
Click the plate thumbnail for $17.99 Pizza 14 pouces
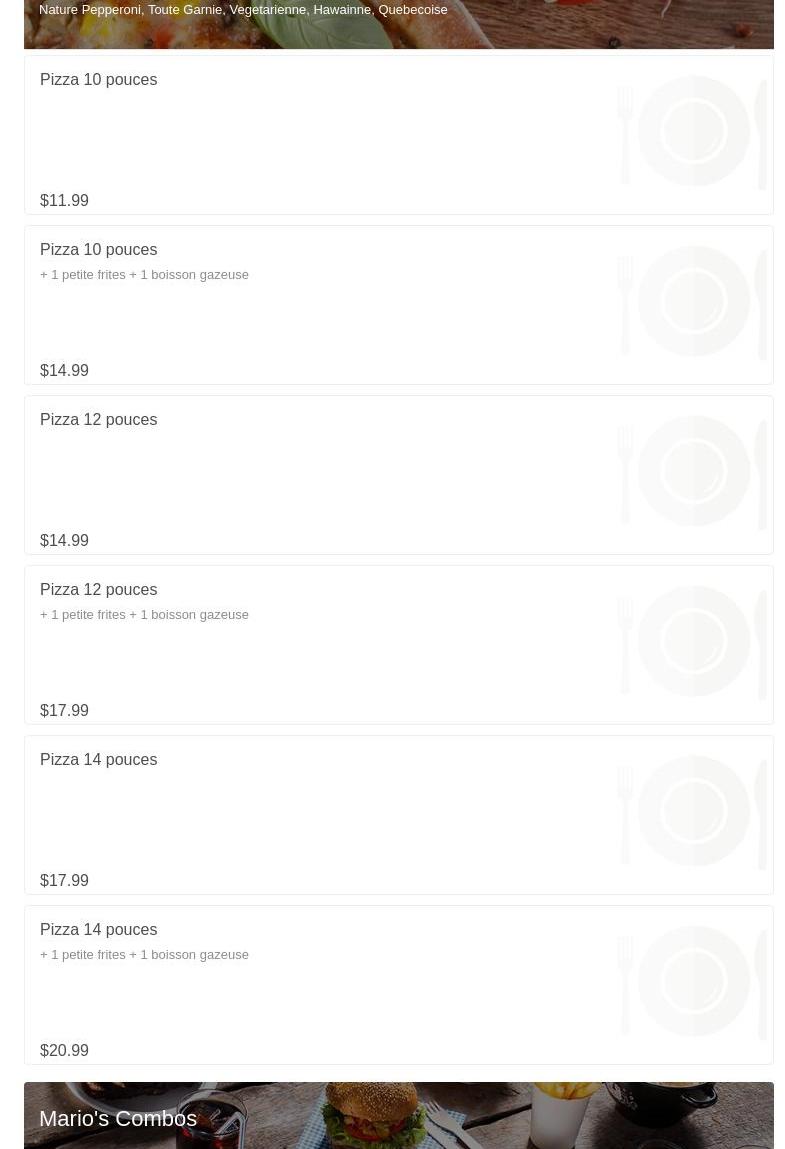coord(693,811)
